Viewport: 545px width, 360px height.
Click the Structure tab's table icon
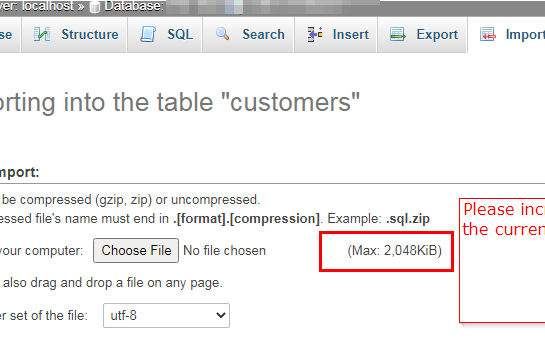pos(42,34)
